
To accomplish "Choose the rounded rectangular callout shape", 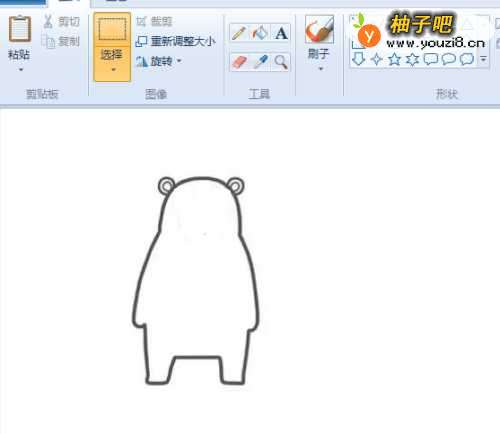I will [x=431, y=59].
